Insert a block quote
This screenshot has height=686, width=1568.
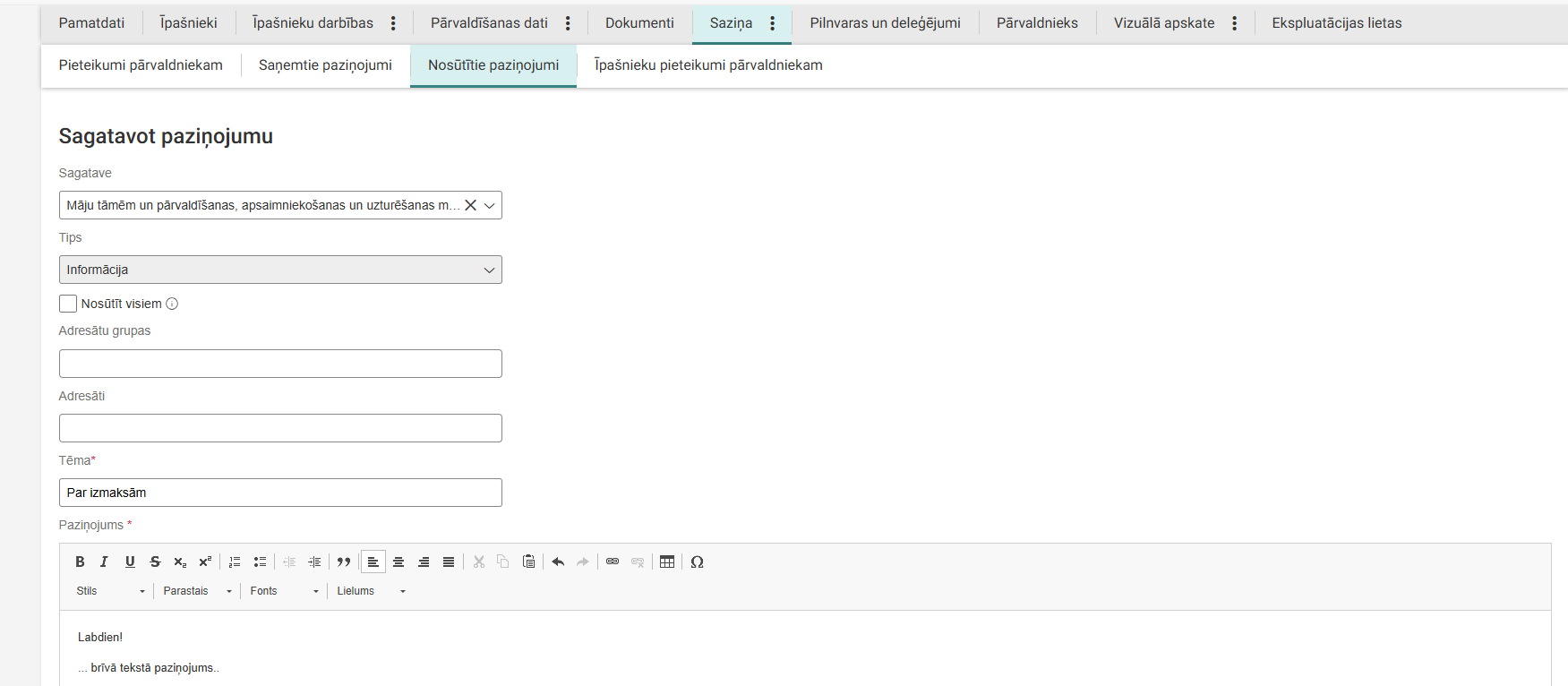click(x=344, y=562)
